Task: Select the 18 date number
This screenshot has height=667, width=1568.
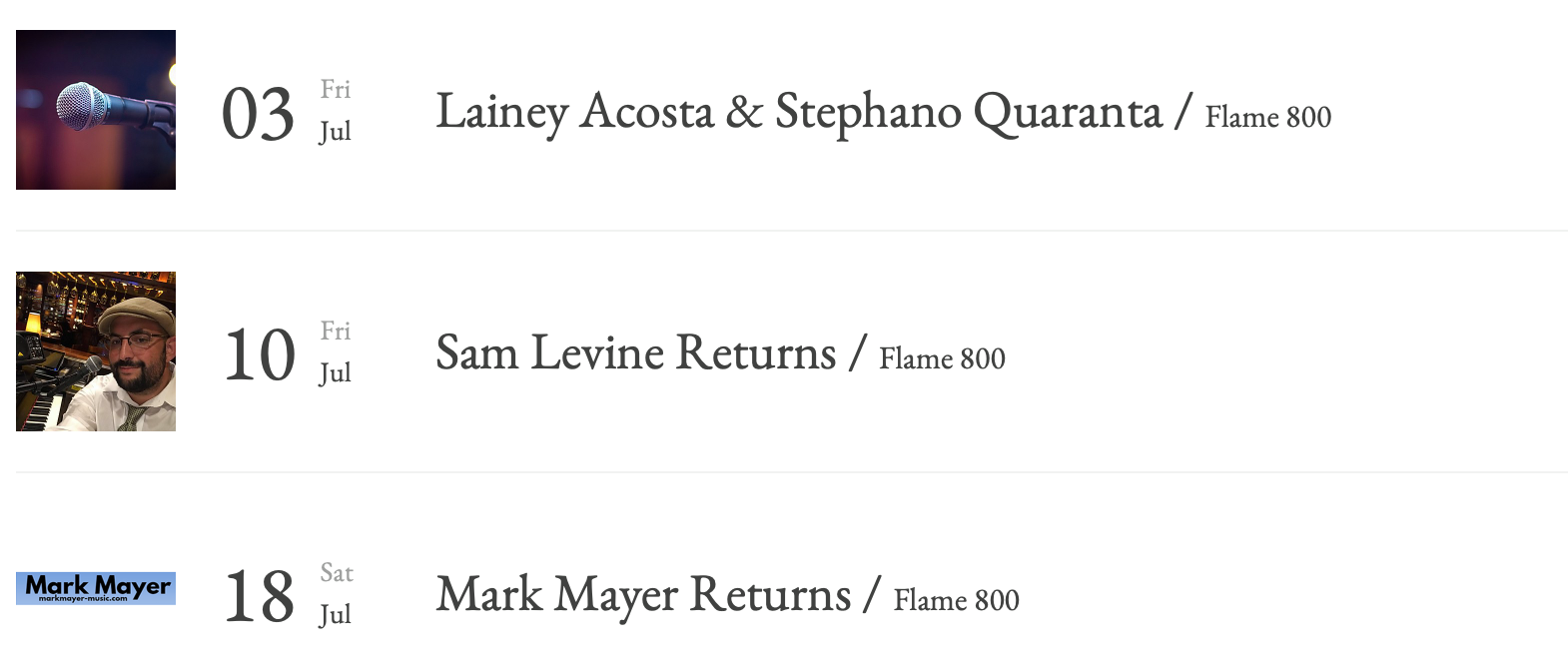Action: click(260, 597)
